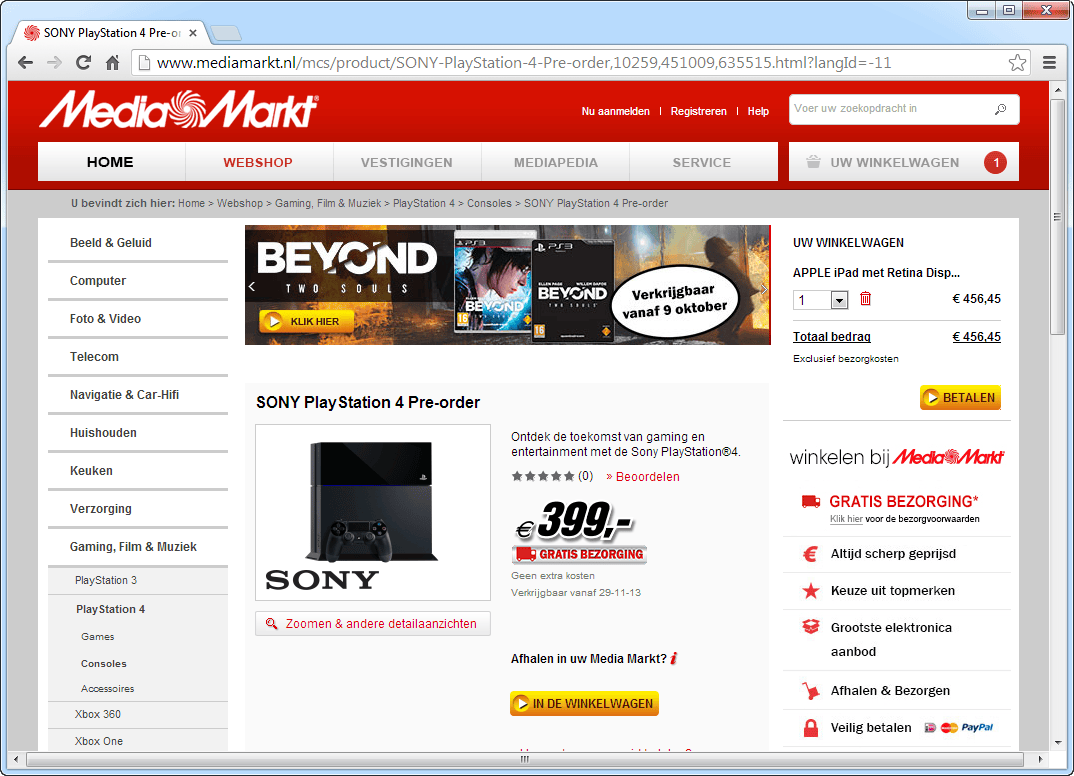The height and width of the screenshot is (776, 1074).
Task: Click the browser forward arrow
Action: [54, 63]
